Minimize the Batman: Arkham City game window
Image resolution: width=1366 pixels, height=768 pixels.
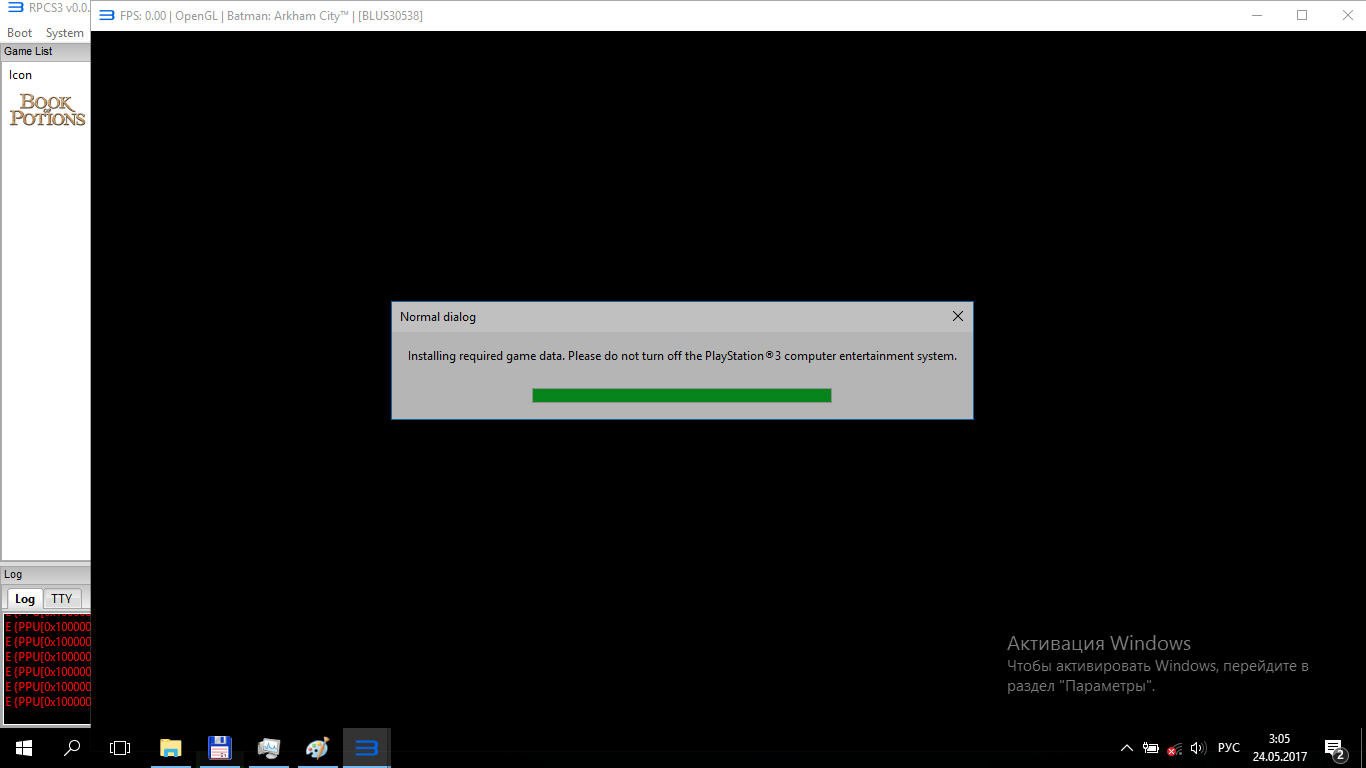[x=1255, y=15]
